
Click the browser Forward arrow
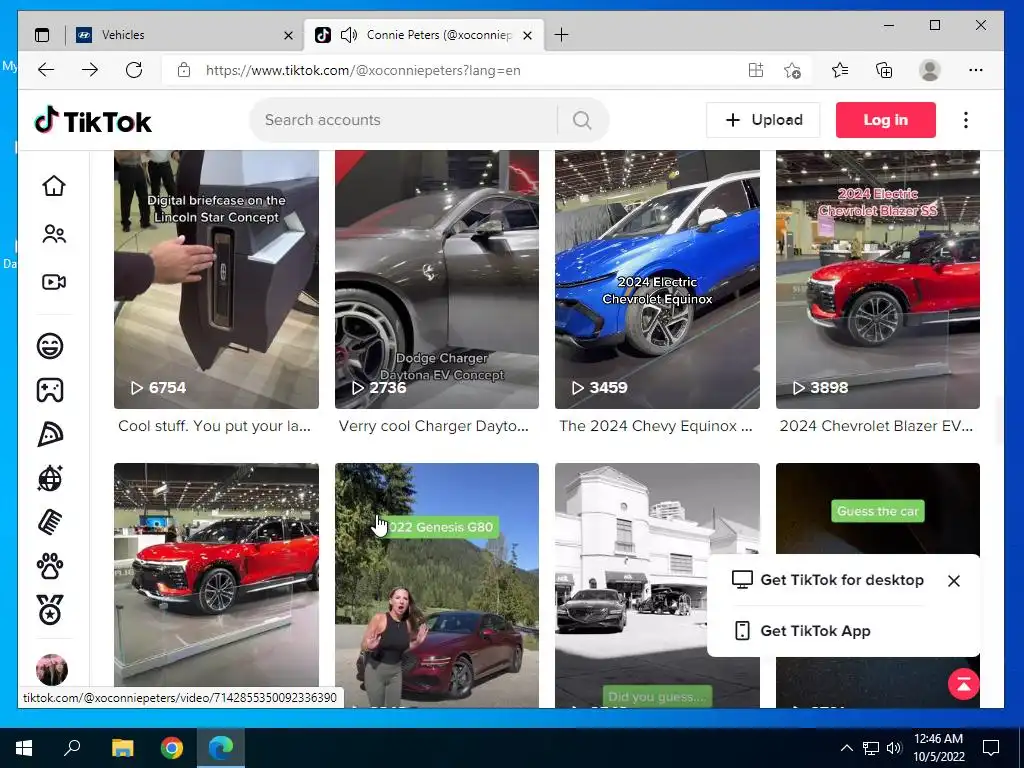point(89,70)
